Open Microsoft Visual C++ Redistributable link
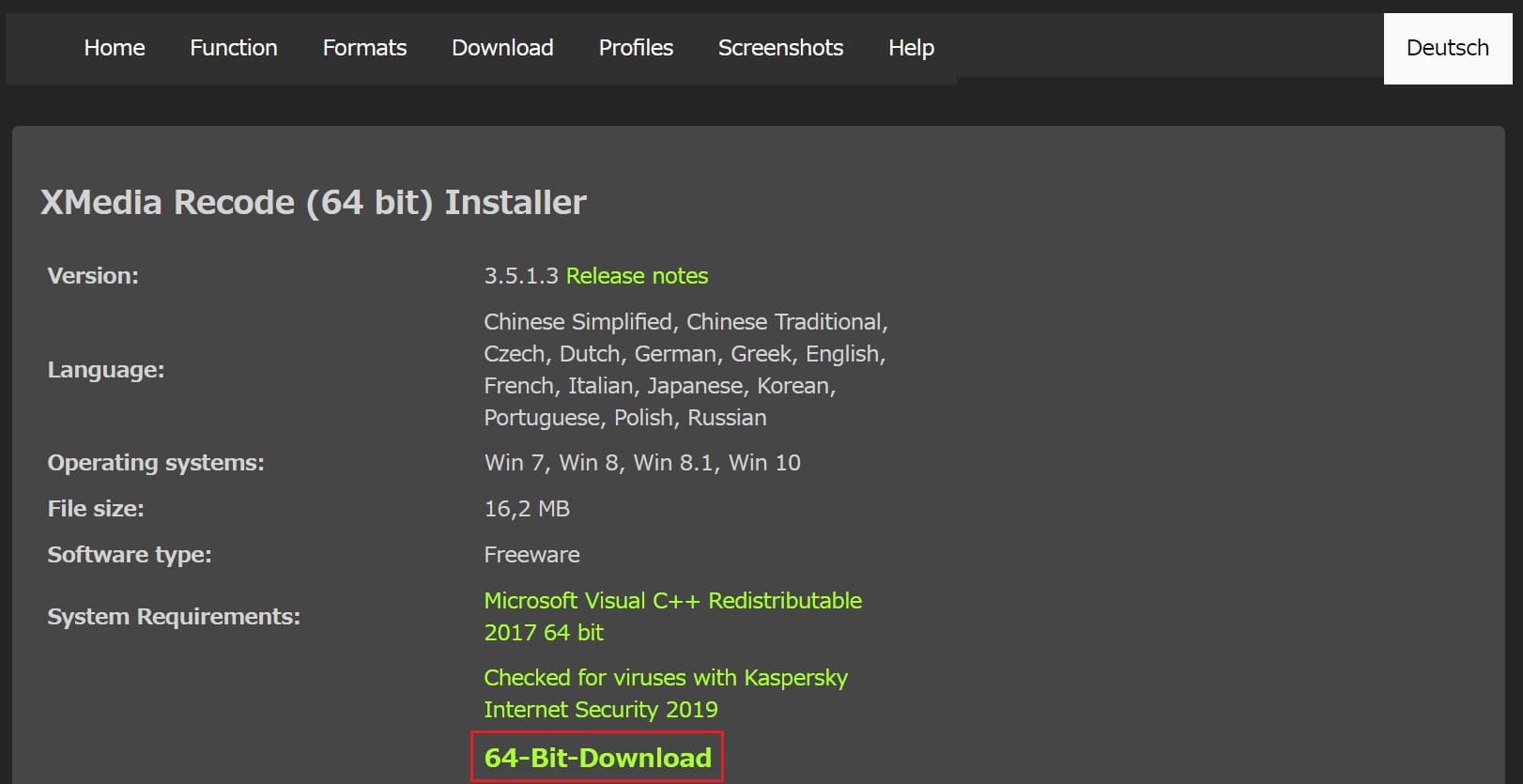The image size is (1523, 784). [x=672, y=616]
